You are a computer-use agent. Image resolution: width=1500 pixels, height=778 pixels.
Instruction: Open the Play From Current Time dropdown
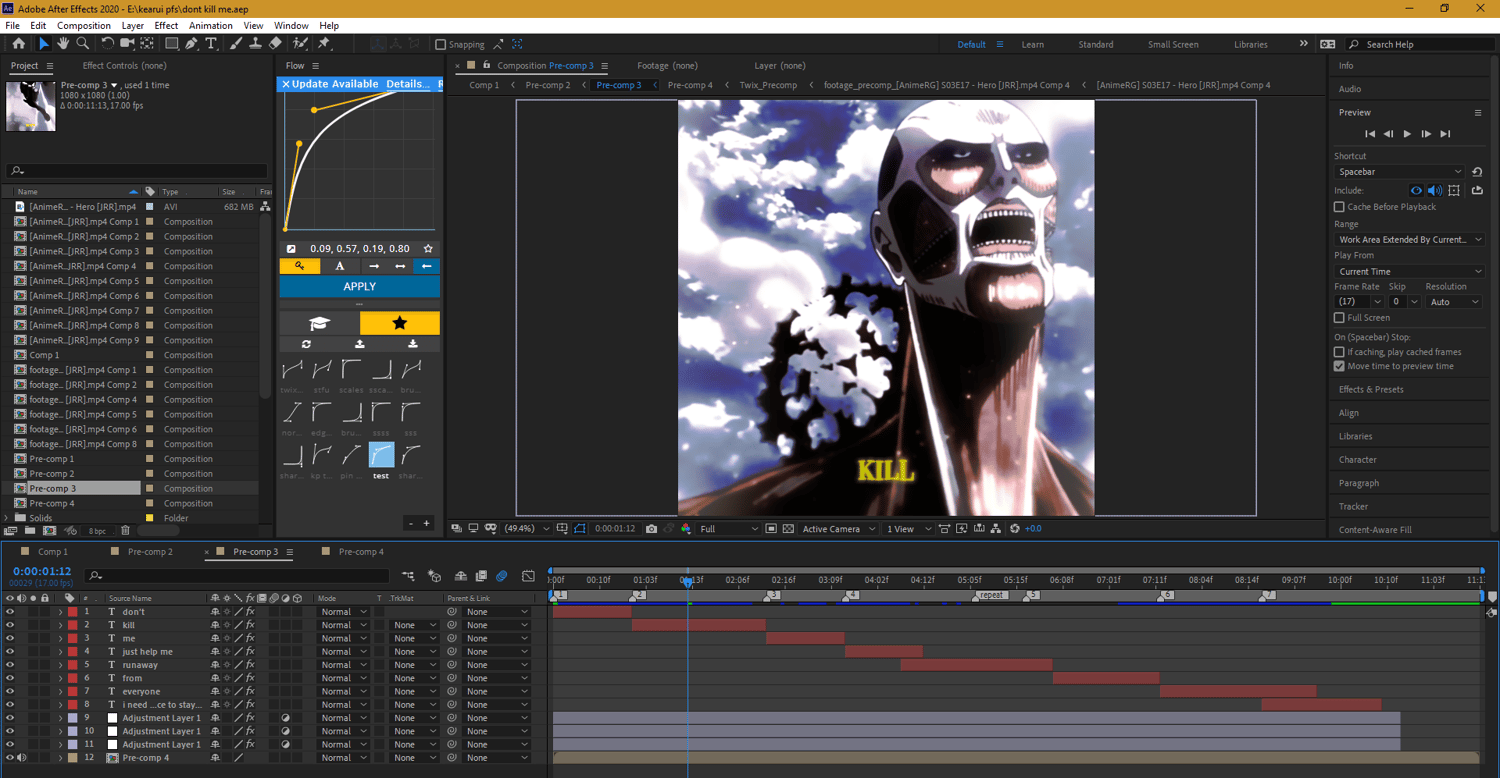[1409, 272]
